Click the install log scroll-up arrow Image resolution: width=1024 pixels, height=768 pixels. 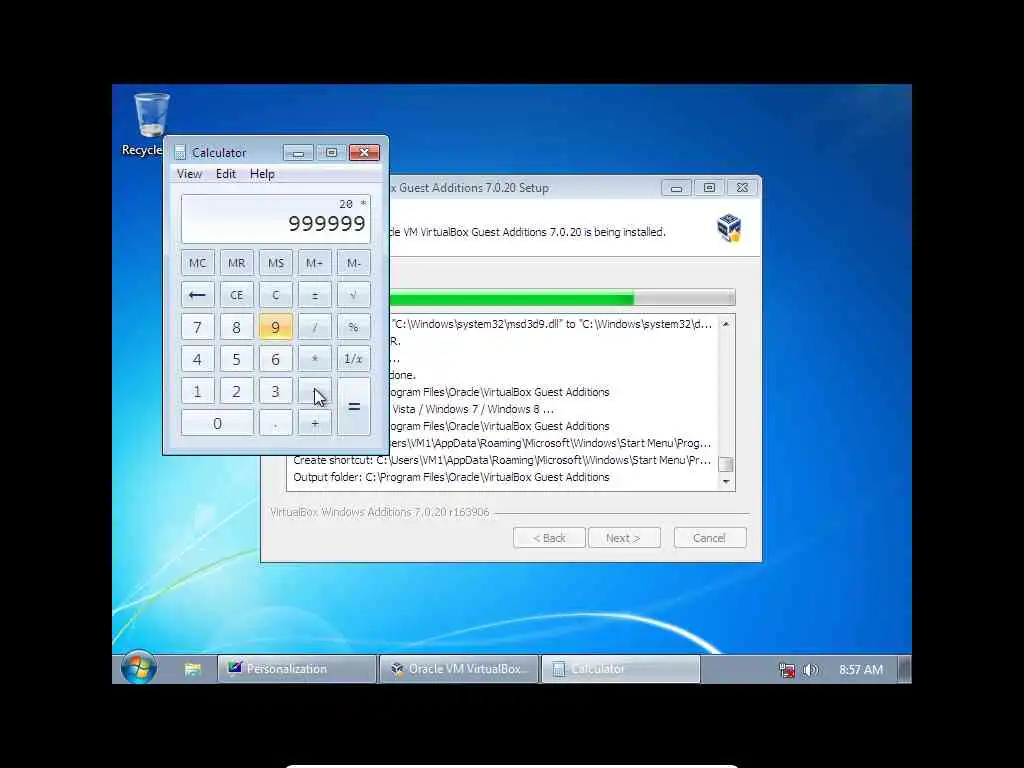click(x=726, y=324)
